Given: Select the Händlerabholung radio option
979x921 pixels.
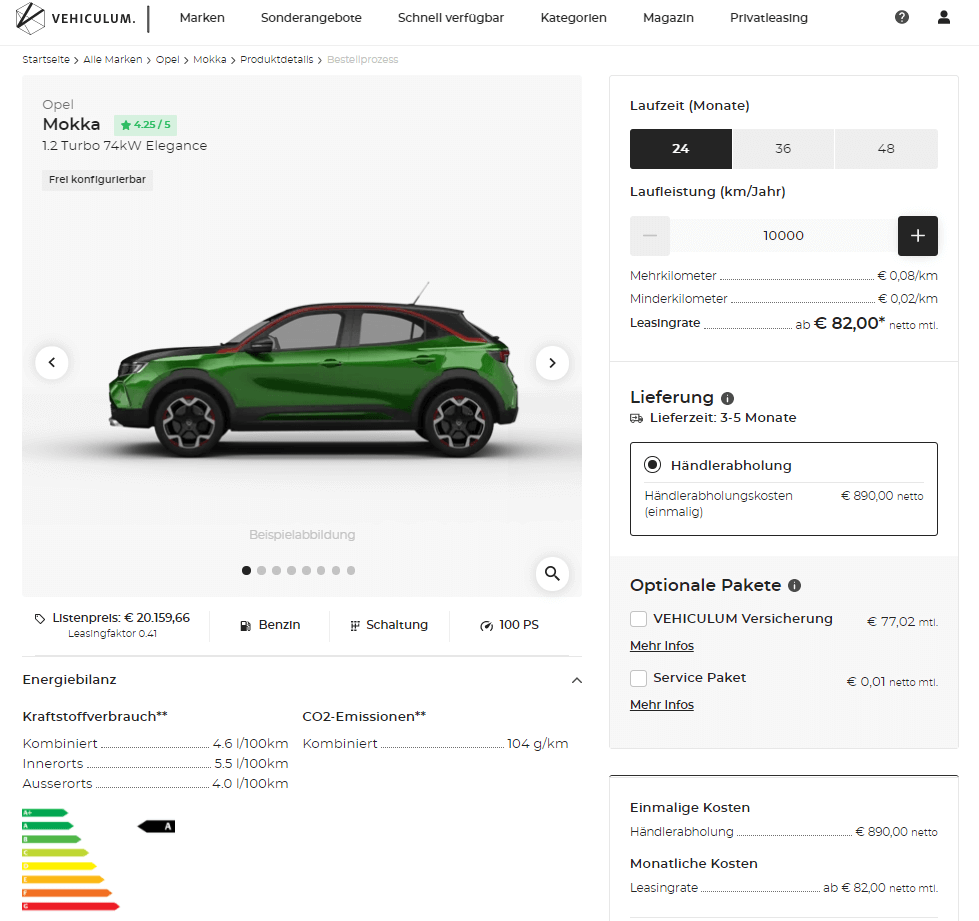Looking at the screenshot, I should click(652, 465).
